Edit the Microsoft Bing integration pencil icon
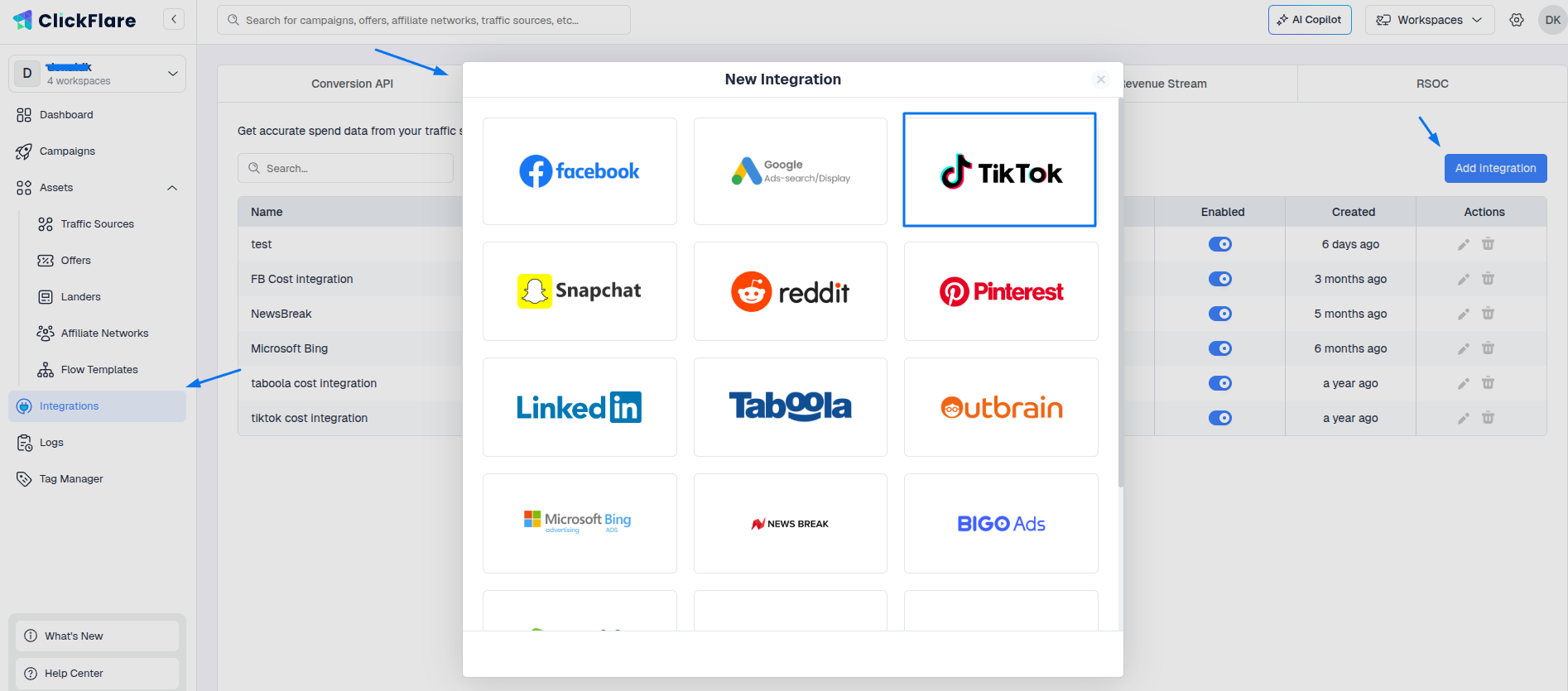This screenshot has height=691, width=1568. 1464,348
